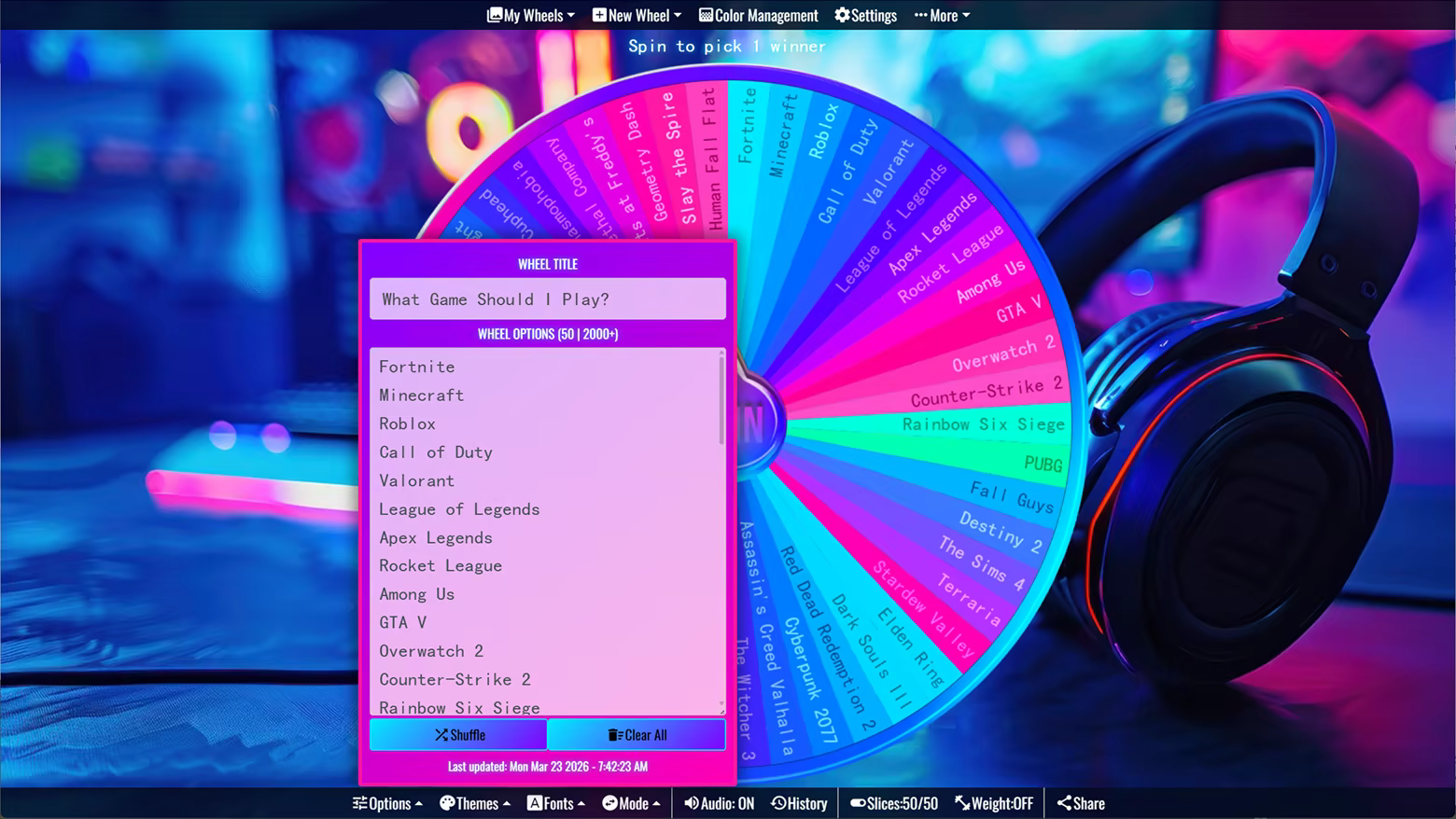Toggle Weight OFF setting

(994, 803)
